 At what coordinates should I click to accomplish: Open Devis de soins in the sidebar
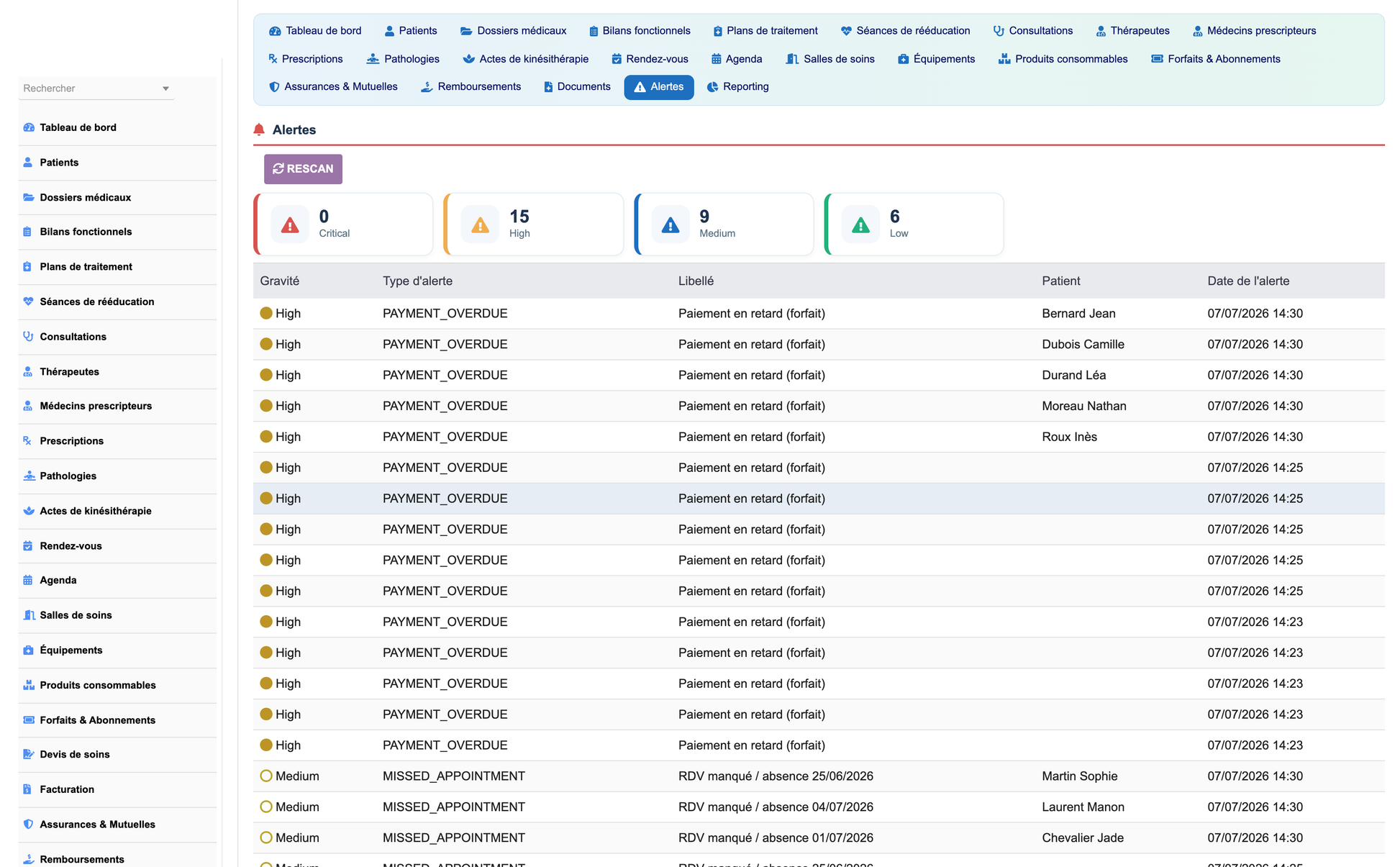(75, 755)
